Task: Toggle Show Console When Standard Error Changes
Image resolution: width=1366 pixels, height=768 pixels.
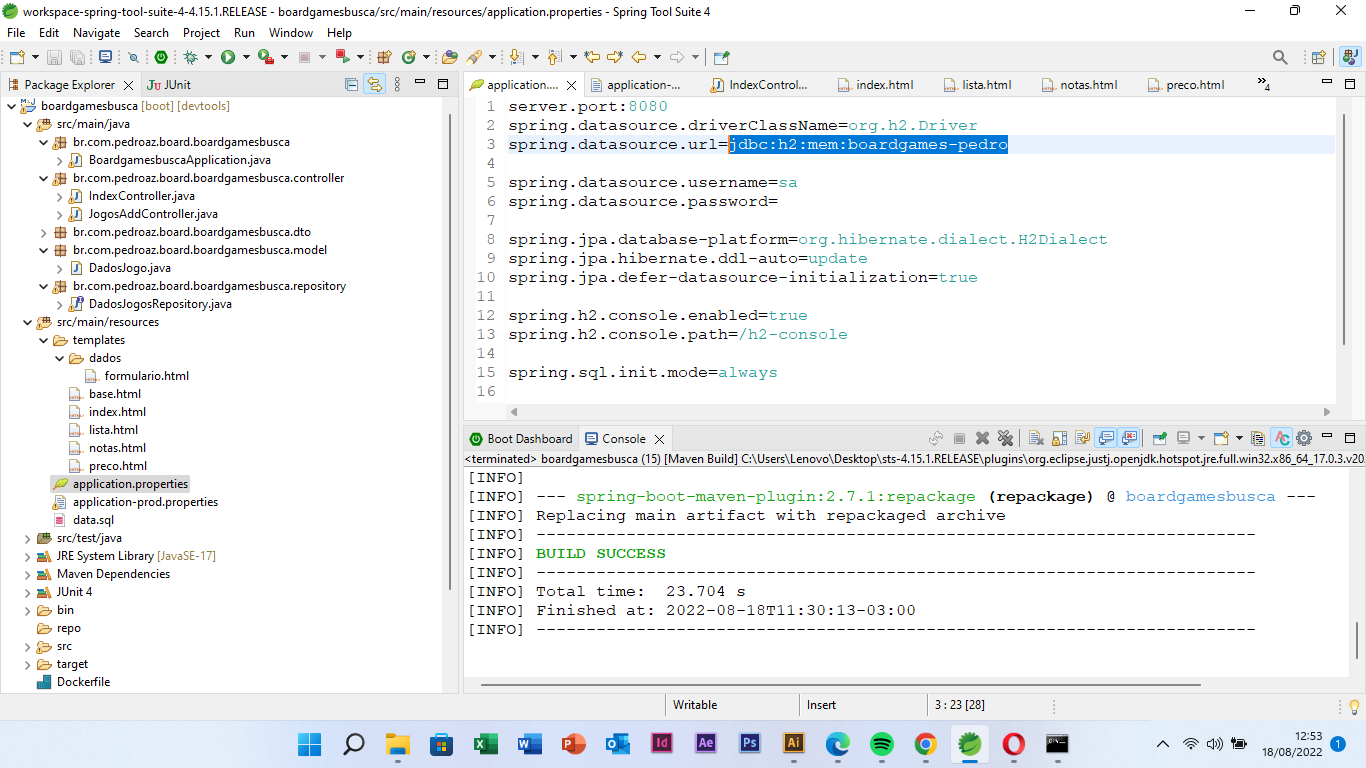Action: (x=1129, y=438)
